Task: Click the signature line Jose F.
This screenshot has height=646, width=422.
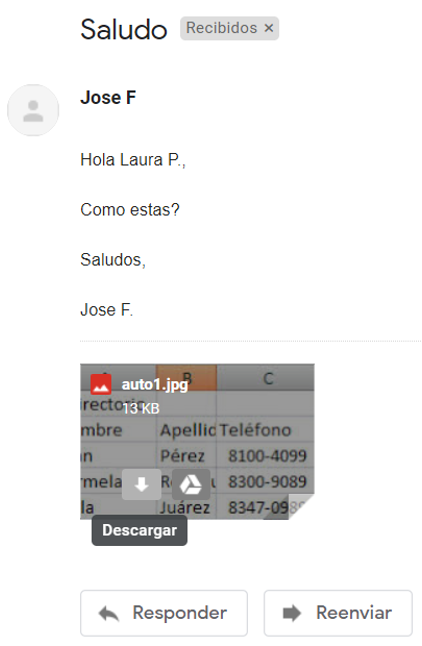Action: coord(106,310)
